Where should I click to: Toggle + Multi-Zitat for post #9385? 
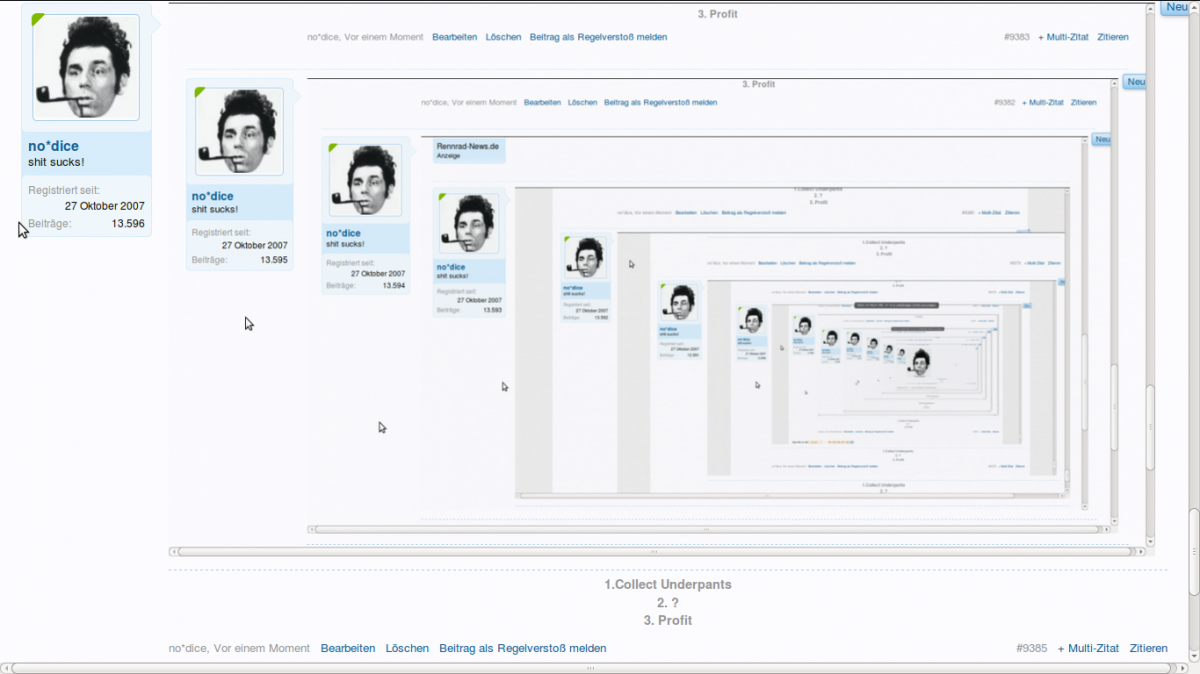click(x=1088, y=648)
